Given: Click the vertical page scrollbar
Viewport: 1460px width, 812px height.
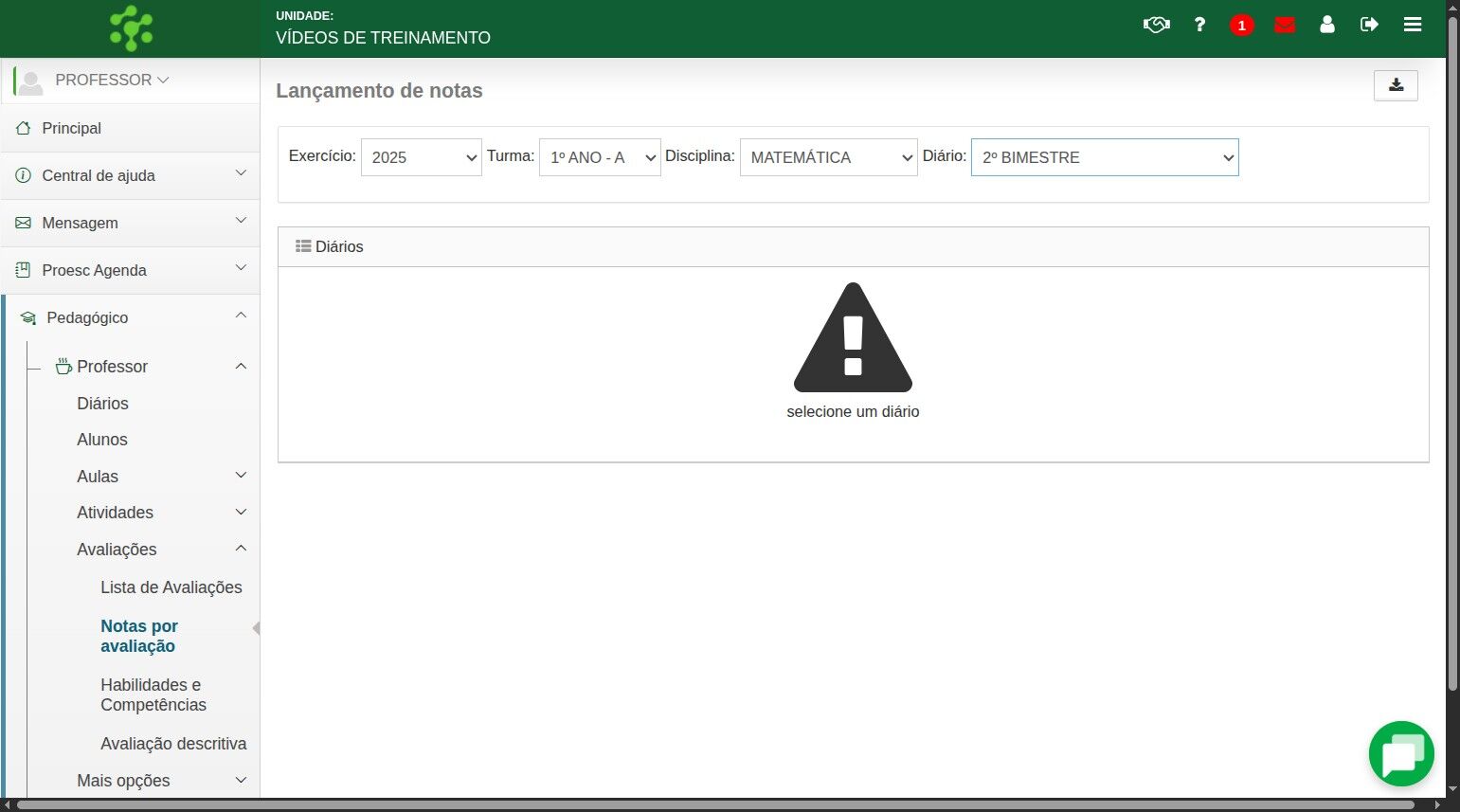Looking at the screenshot, I should (1452, 352).
